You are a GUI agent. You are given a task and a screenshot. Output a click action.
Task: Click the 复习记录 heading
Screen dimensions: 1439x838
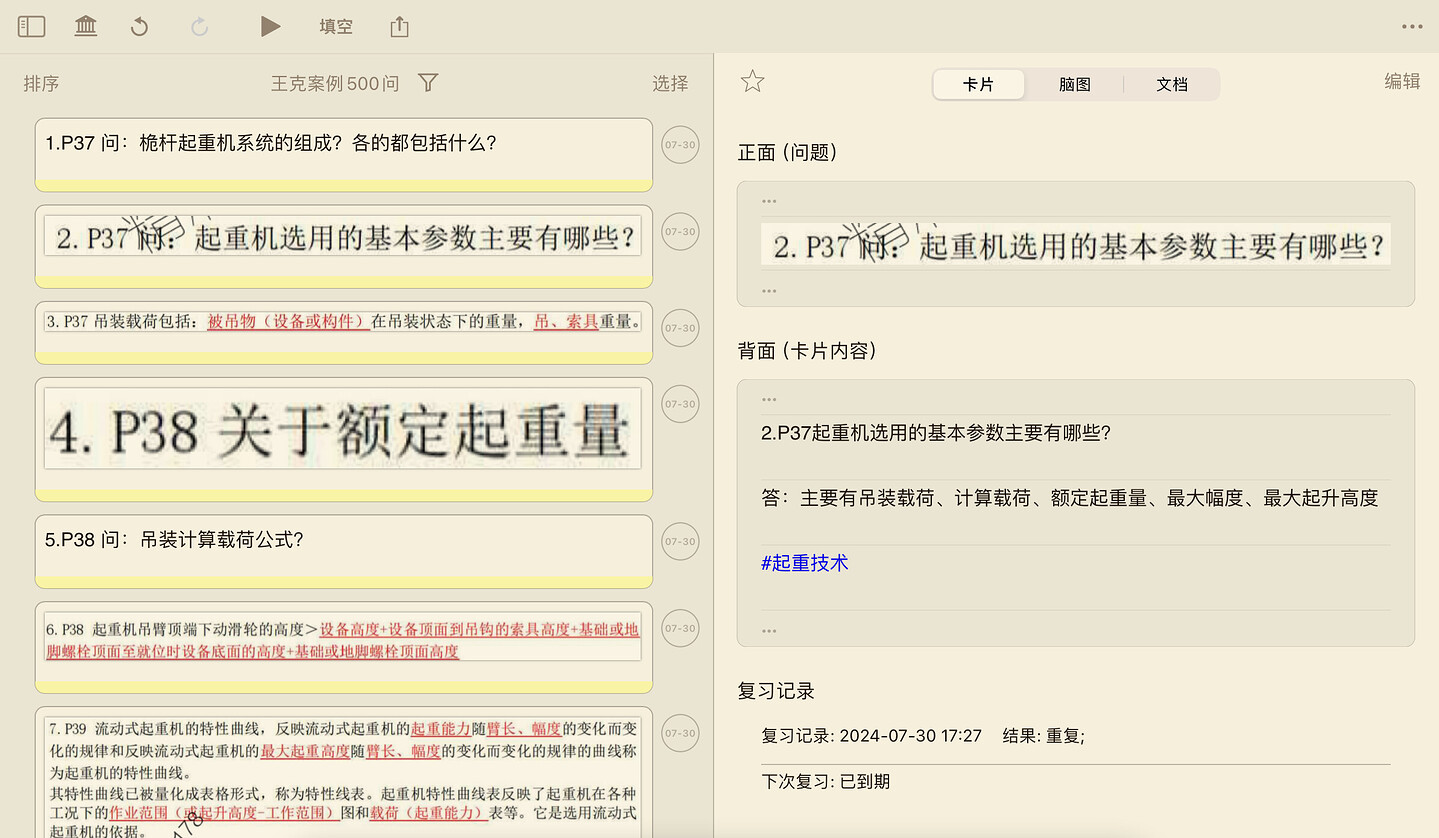click(776, 691)
